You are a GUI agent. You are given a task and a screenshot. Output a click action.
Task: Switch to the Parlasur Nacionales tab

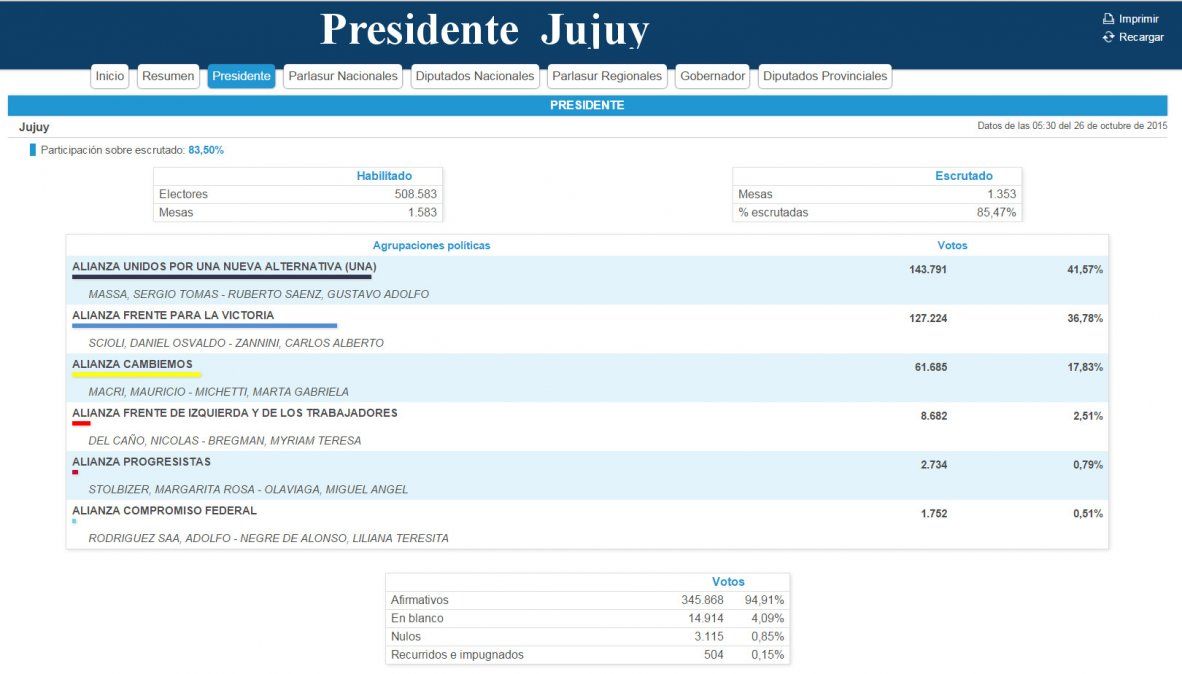(342, 76)
